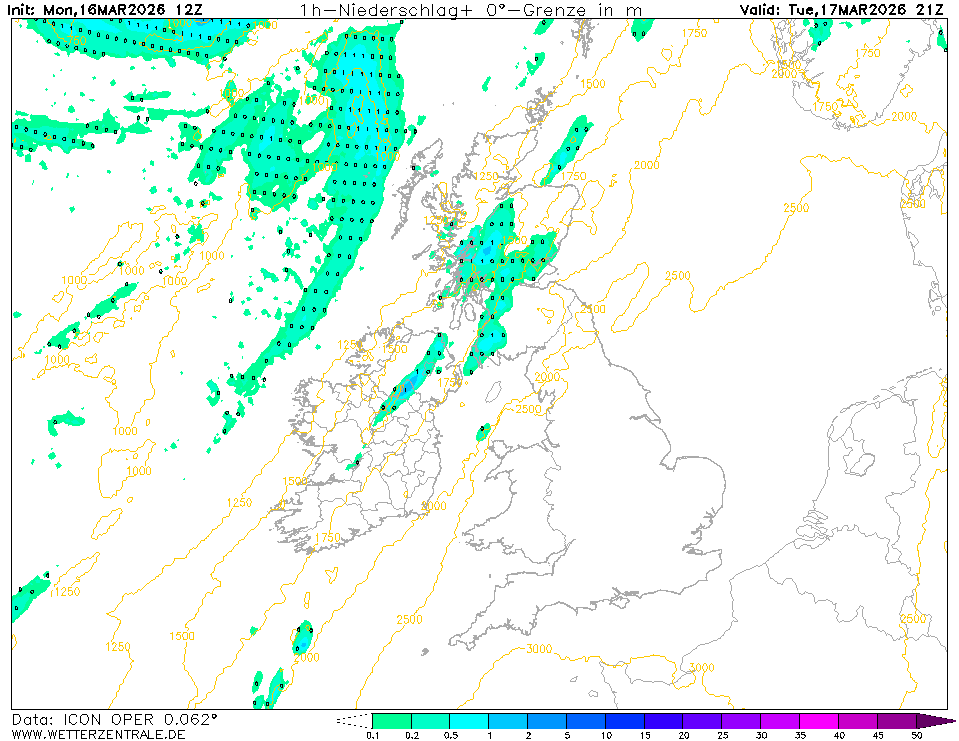The image size is (959, 741).
Task: Choose the violet 20–25 legend swatch
Action: tap(703, 720)
